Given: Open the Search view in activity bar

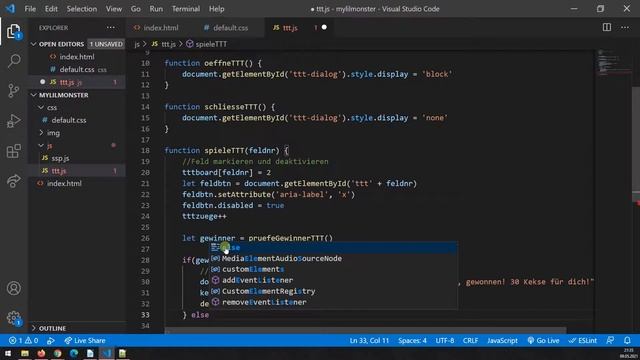Looking at the screenshot, I should click(x=13, y=61).
